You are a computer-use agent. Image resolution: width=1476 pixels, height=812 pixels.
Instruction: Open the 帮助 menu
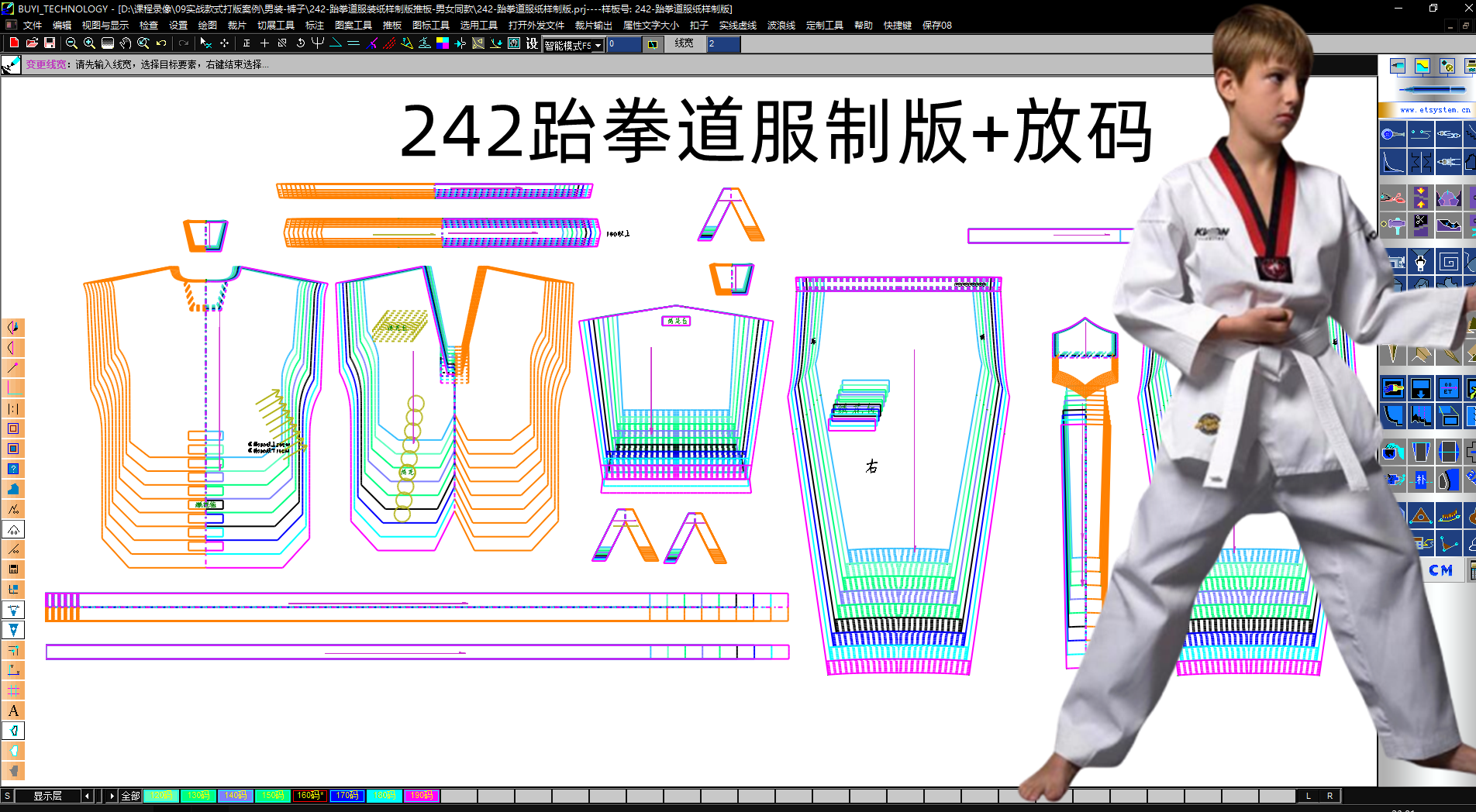[864, 25]
